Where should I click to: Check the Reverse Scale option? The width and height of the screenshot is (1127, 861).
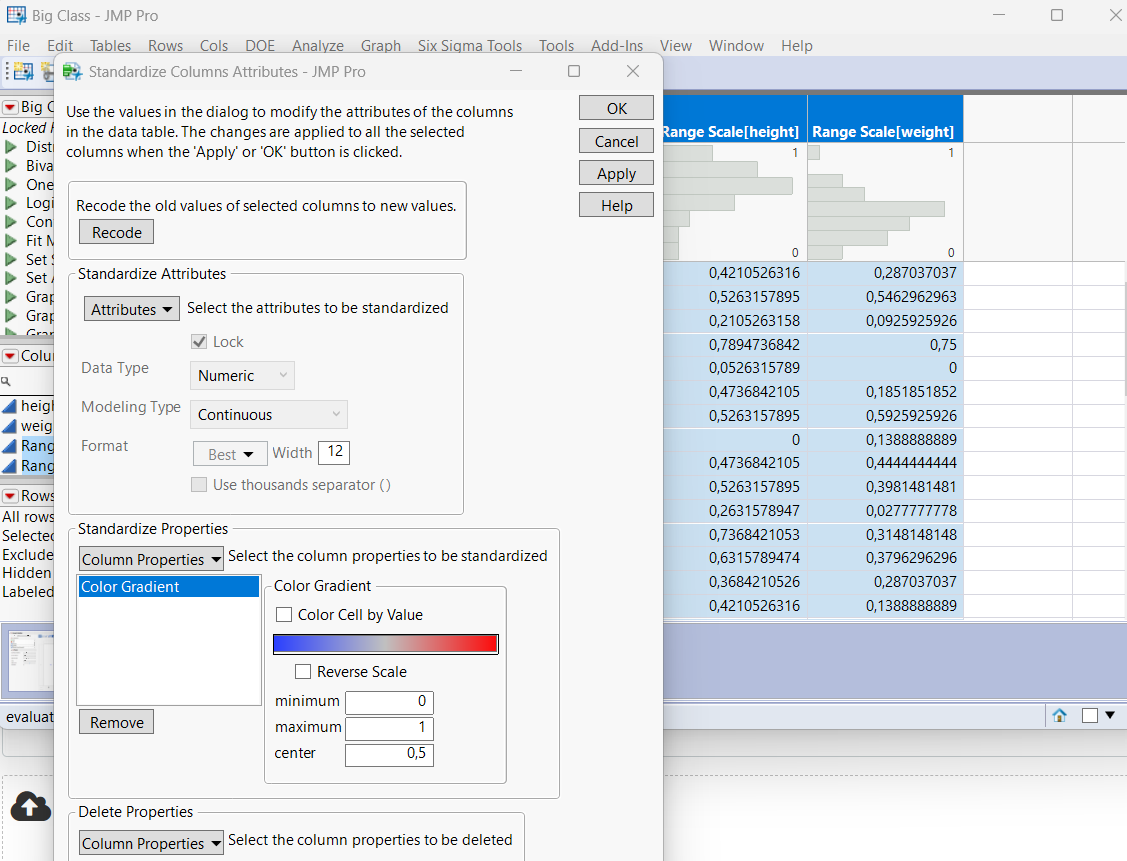point(303,672)
